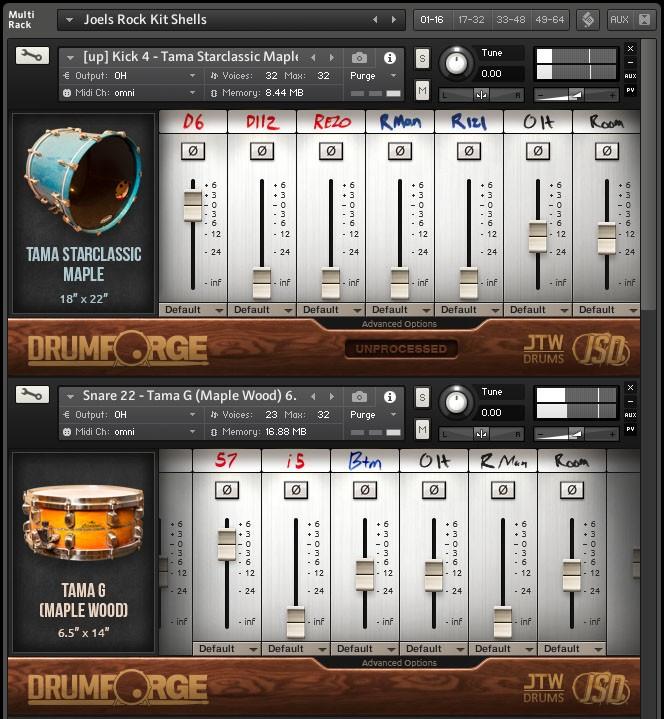
Task: Invert phase on kick D6 channel
Action: click(x=193, y=151)
